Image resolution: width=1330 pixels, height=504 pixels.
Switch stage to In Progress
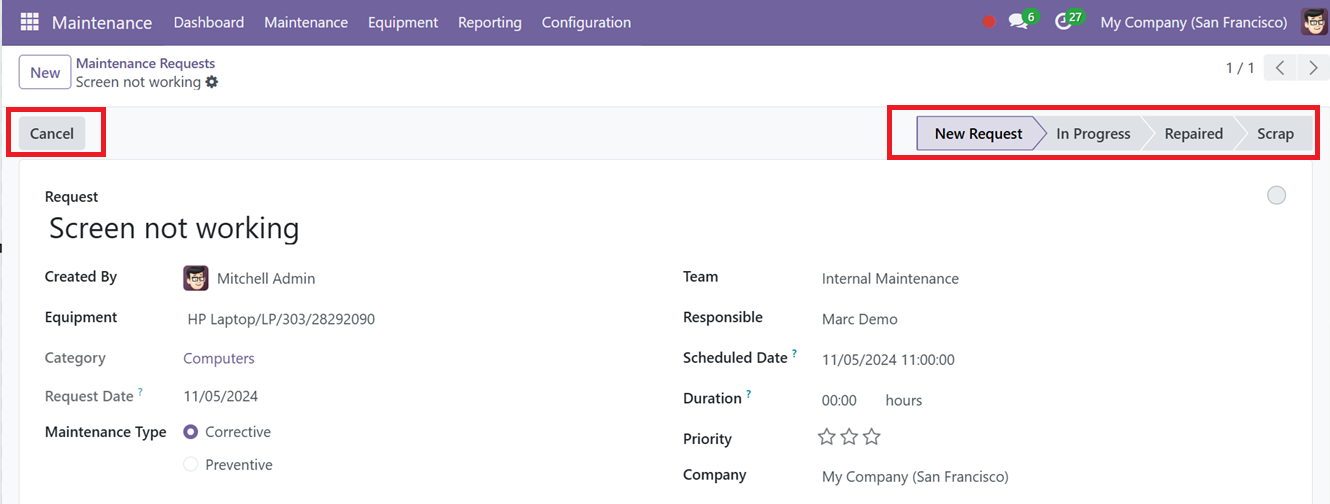1093,133
